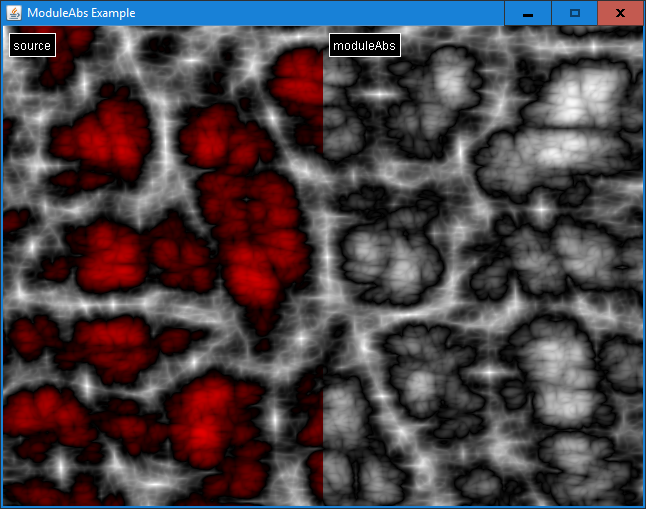646x509 pixels.
Task: Maximize the ModuleAbs Example window
Action: point(574,13)
